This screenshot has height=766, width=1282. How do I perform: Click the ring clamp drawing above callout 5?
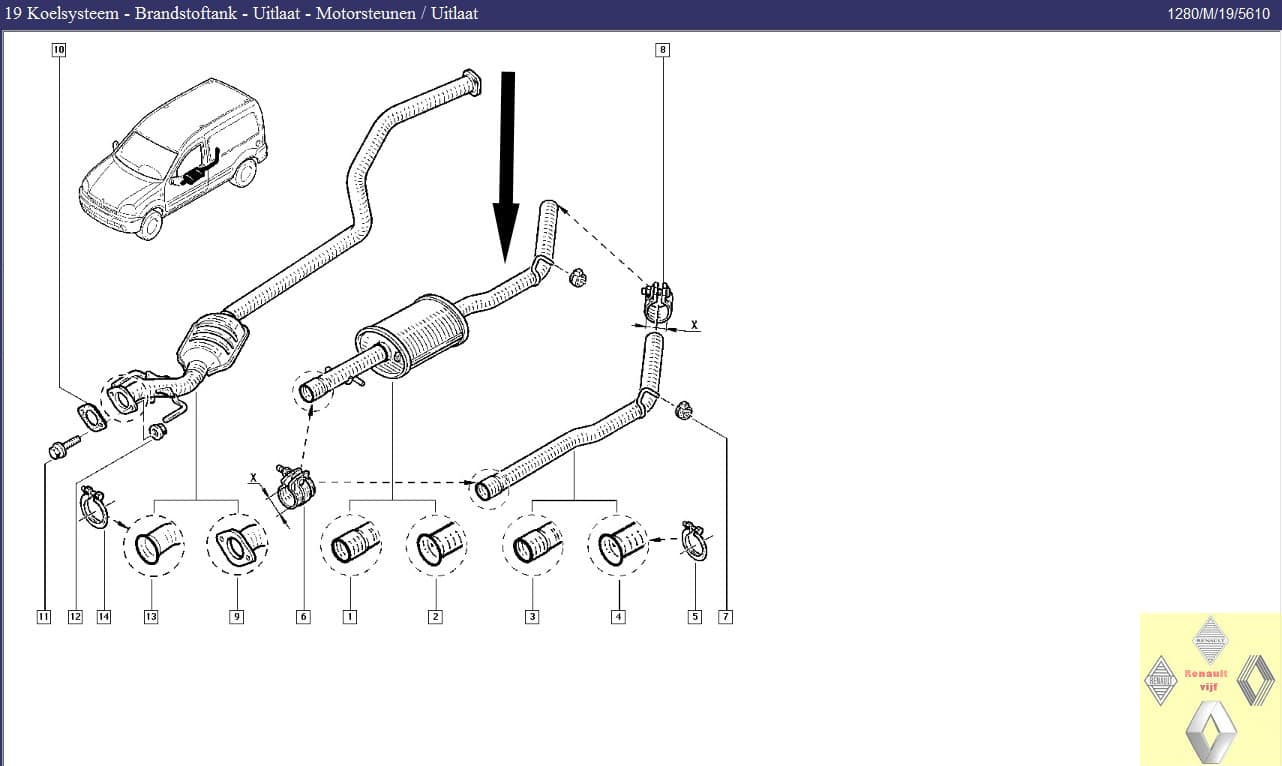pos(694,540)
